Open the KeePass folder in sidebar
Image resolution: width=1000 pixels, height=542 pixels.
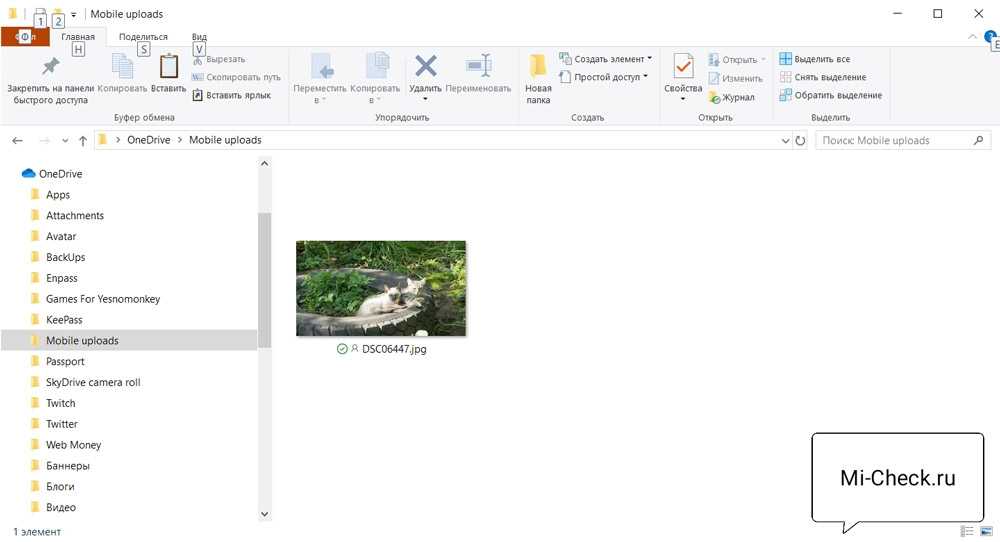click(64, 320)
